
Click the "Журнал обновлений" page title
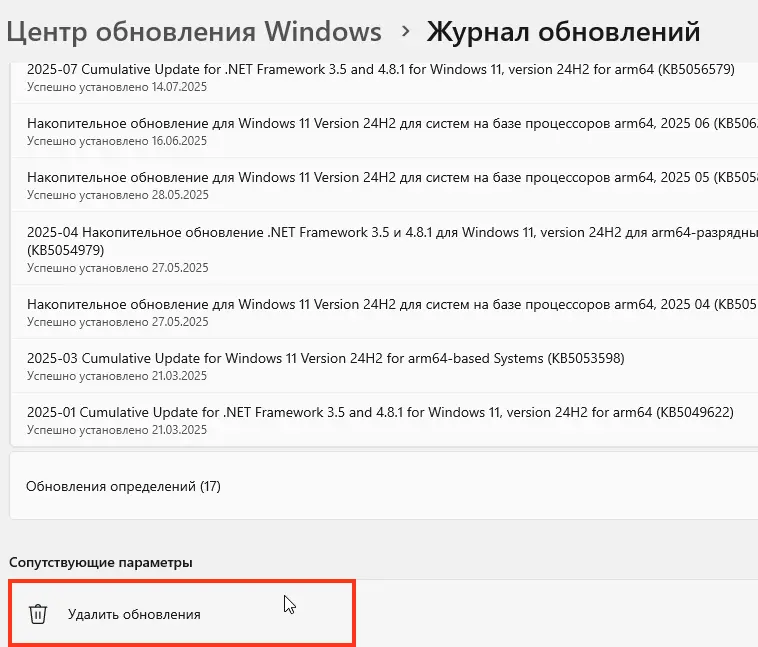coord(563,32)
